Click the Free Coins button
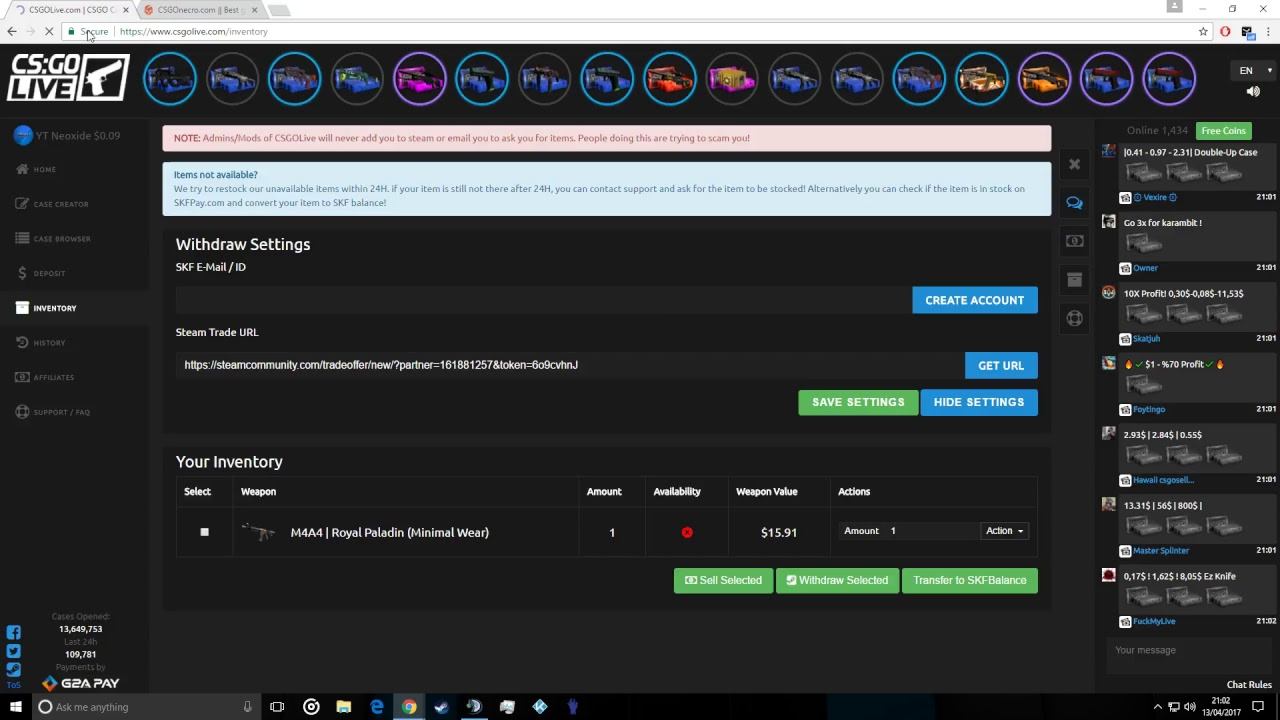The image size is (1280, 720). tap(1224, 131)
